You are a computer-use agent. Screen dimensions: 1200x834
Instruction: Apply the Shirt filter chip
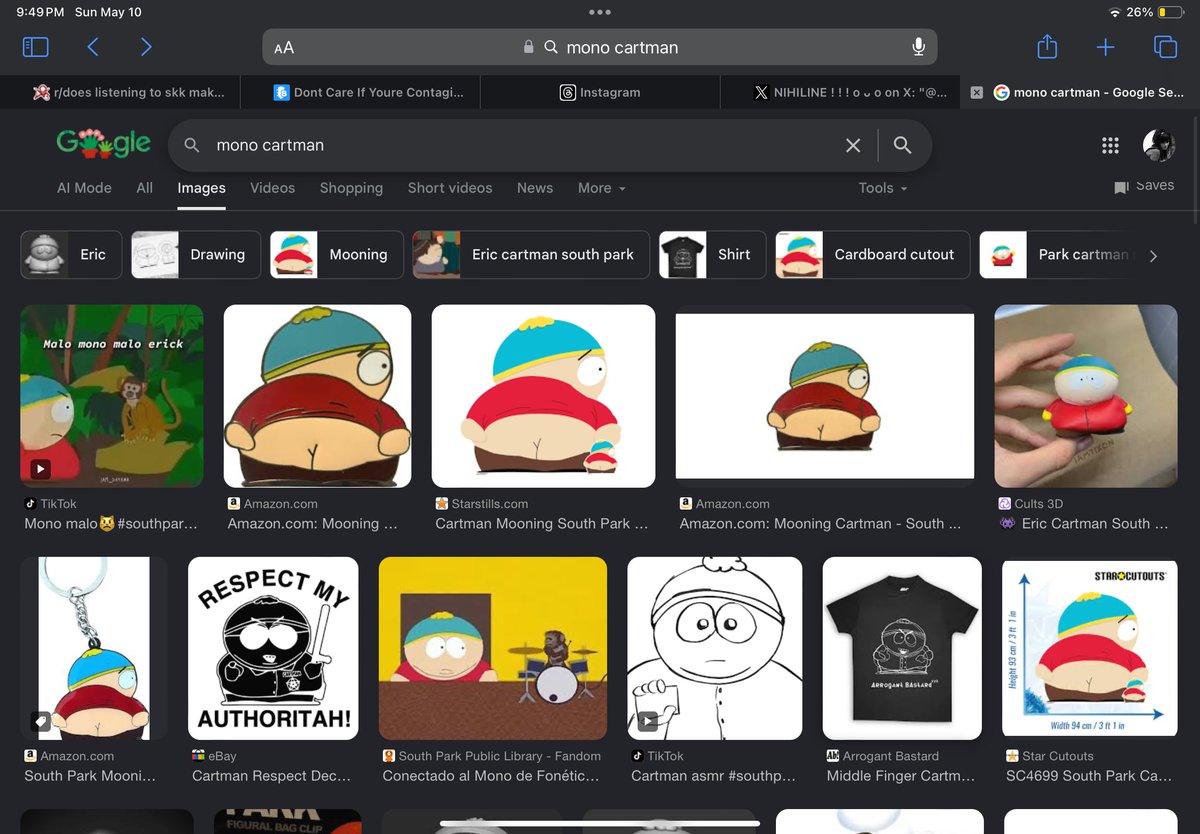(x=713, y=254)
